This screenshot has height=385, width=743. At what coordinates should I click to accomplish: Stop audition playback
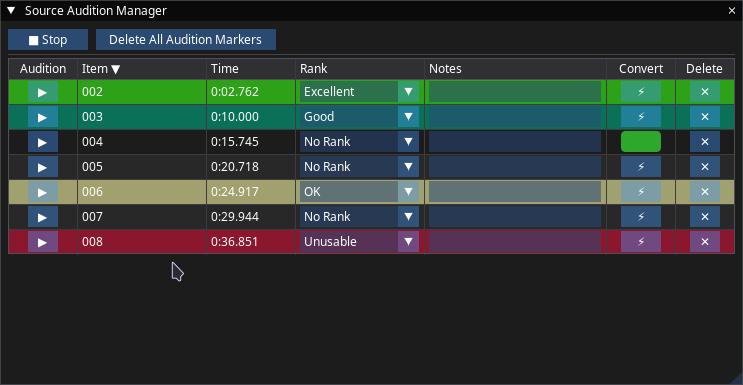coord(48,40)
